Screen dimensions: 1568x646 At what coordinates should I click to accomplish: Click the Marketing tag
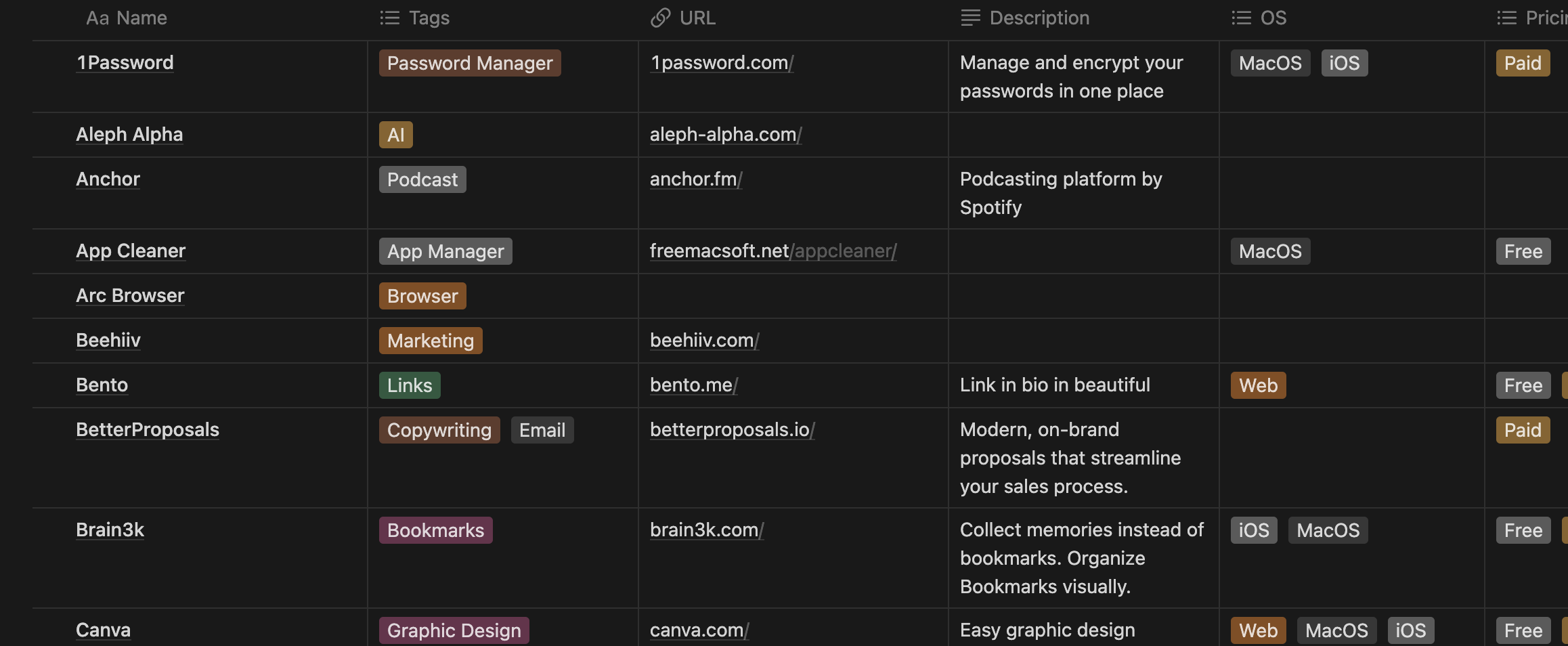[x=431, y=341]
